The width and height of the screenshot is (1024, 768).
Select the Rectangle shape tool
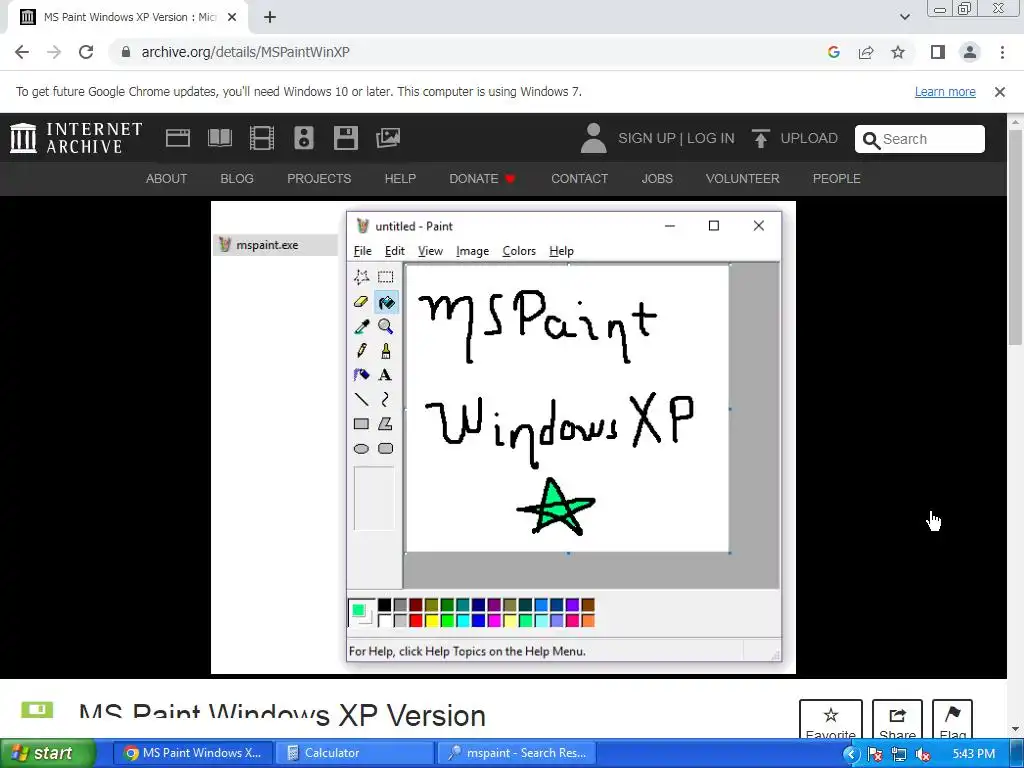click(x=361, y=424)
